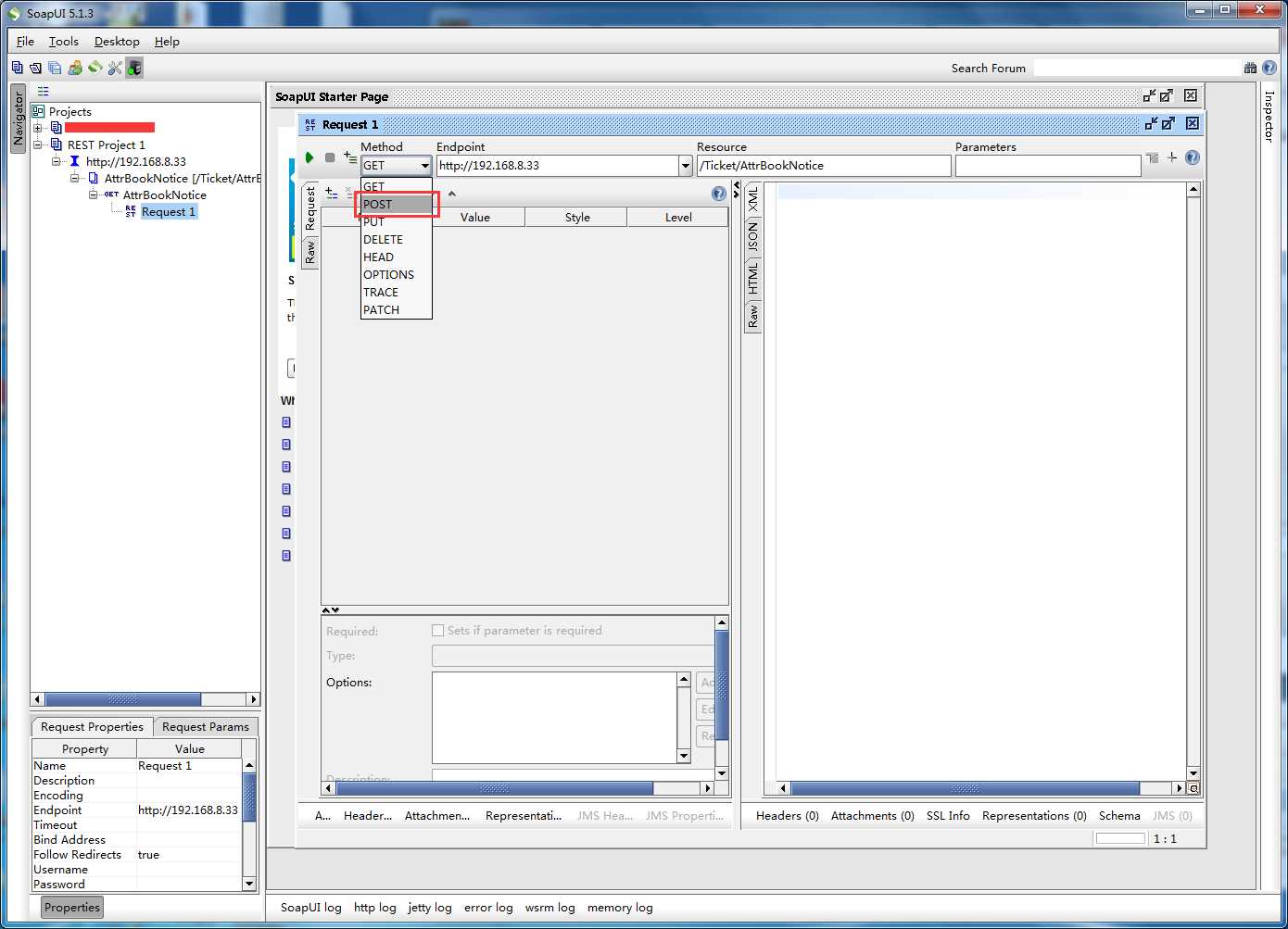The width and height of the screenshot is (1288, 929).
Task: Click help icon in parameters table toolbar
Action: point(719,194)
